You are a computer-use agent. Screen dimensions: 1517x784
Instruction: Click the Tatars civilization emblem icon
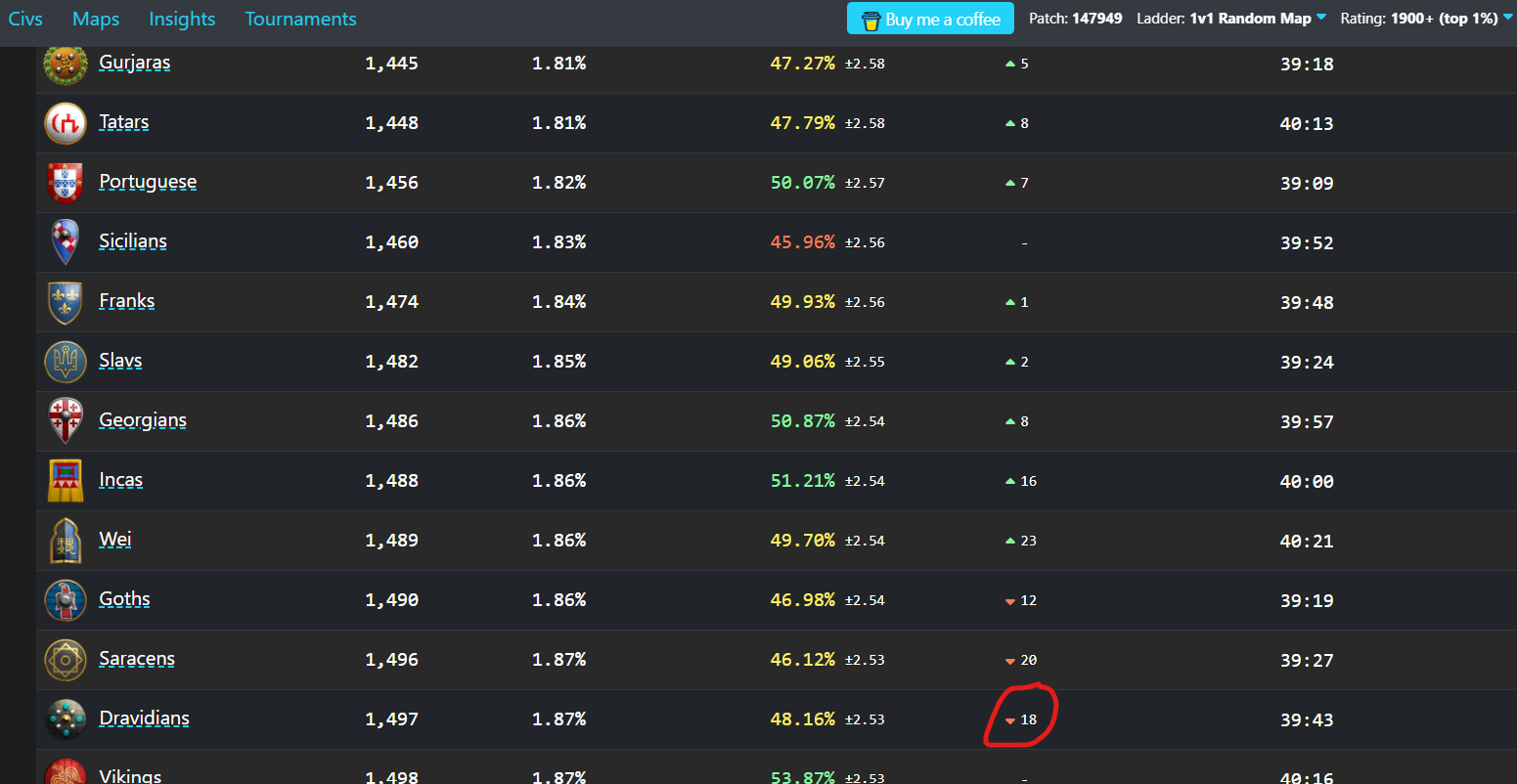(66, 123)
